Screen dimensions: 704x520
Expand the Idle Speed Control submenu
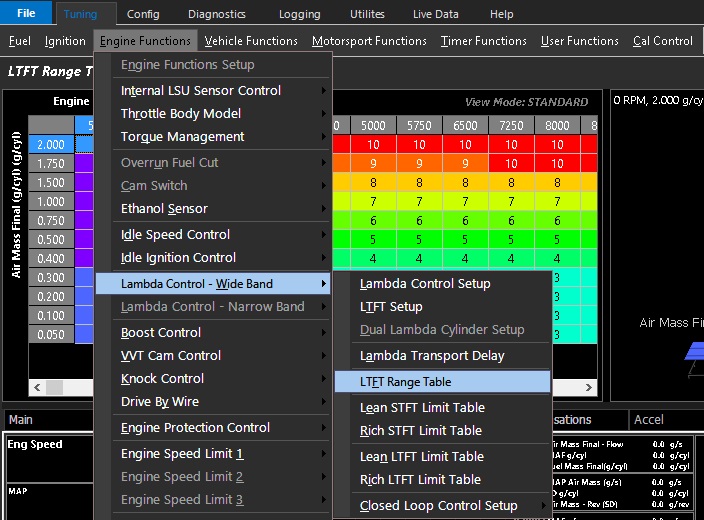pyautogui.click(x=213, y=235)
